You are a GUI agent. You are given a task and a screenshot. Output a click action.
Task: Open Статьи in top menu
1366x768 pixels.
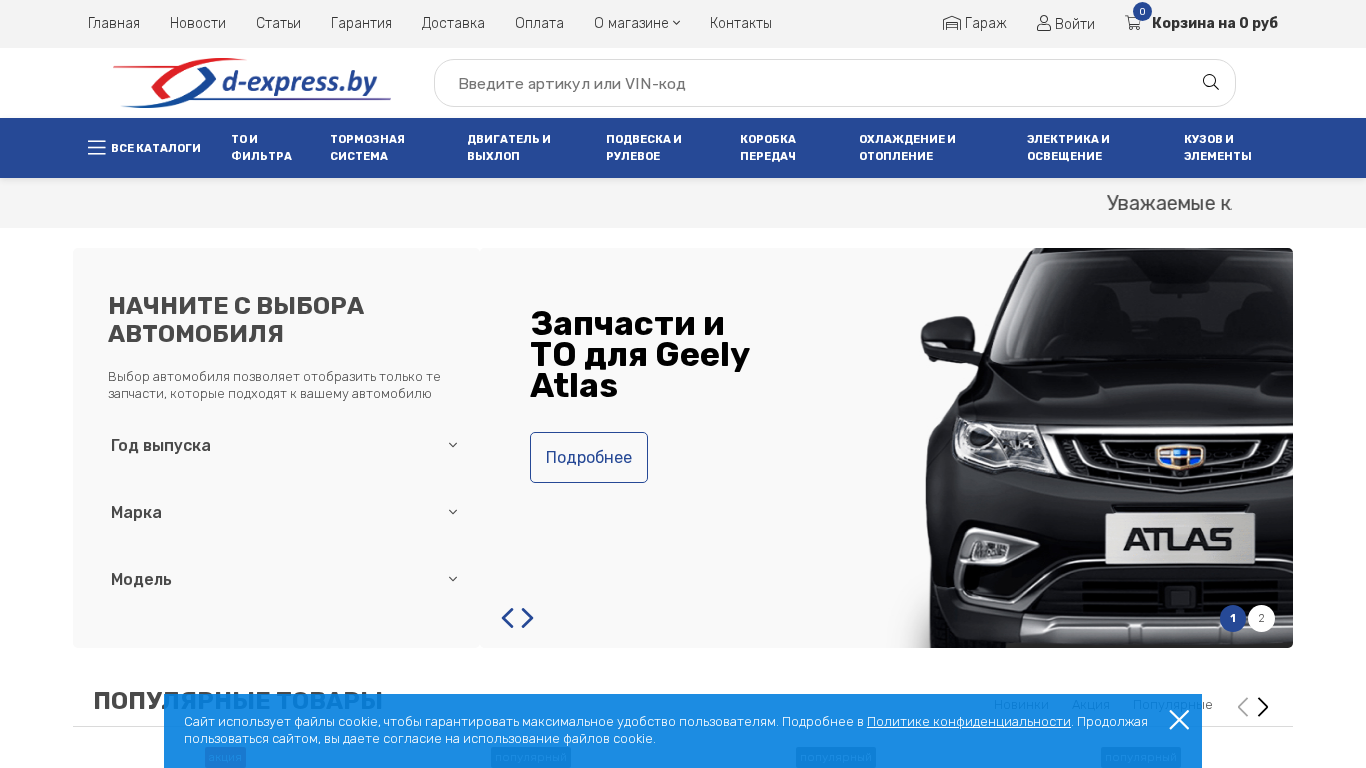[278, 23]
